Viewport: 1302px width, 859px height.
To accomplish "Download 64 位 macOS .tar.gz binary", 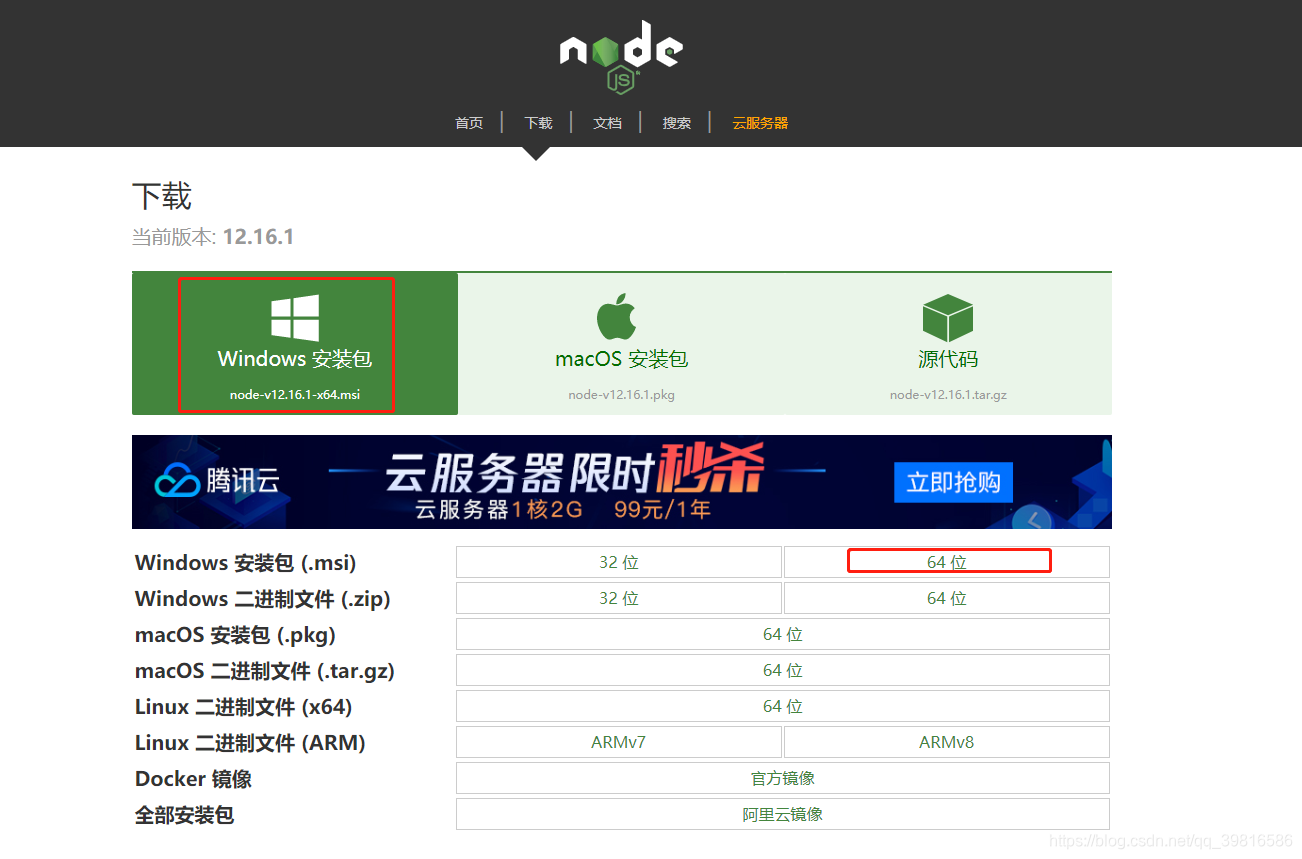I will (783, 670).
